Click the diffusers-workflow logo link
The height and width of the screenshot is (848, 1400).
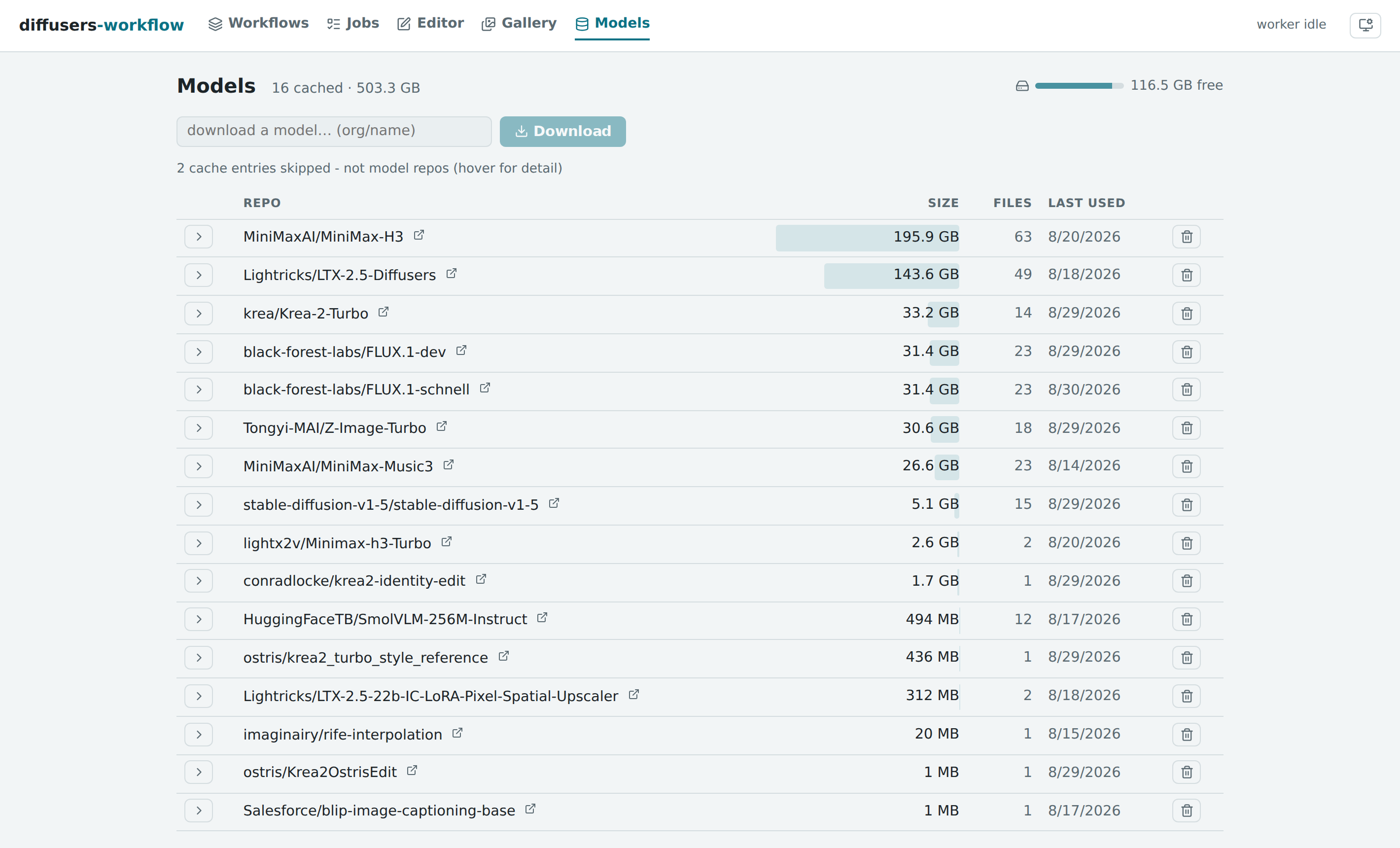point(102,25)
